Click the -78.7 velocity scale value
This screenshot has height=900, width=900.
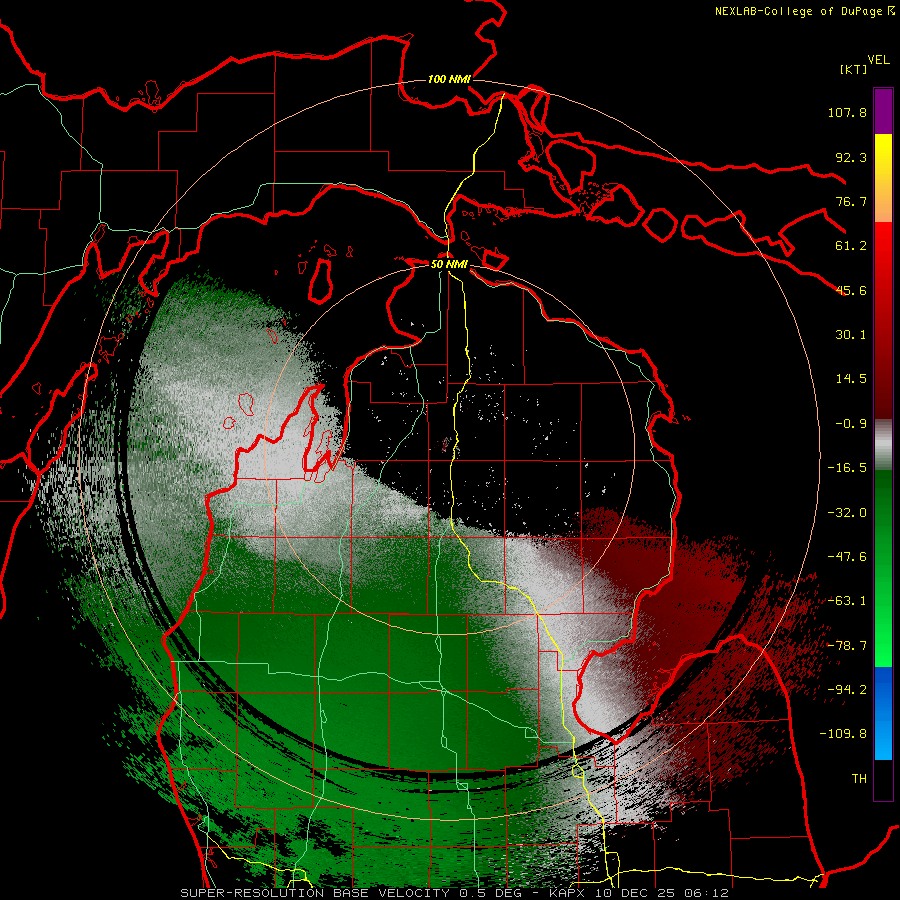click(x=847, y=646)
